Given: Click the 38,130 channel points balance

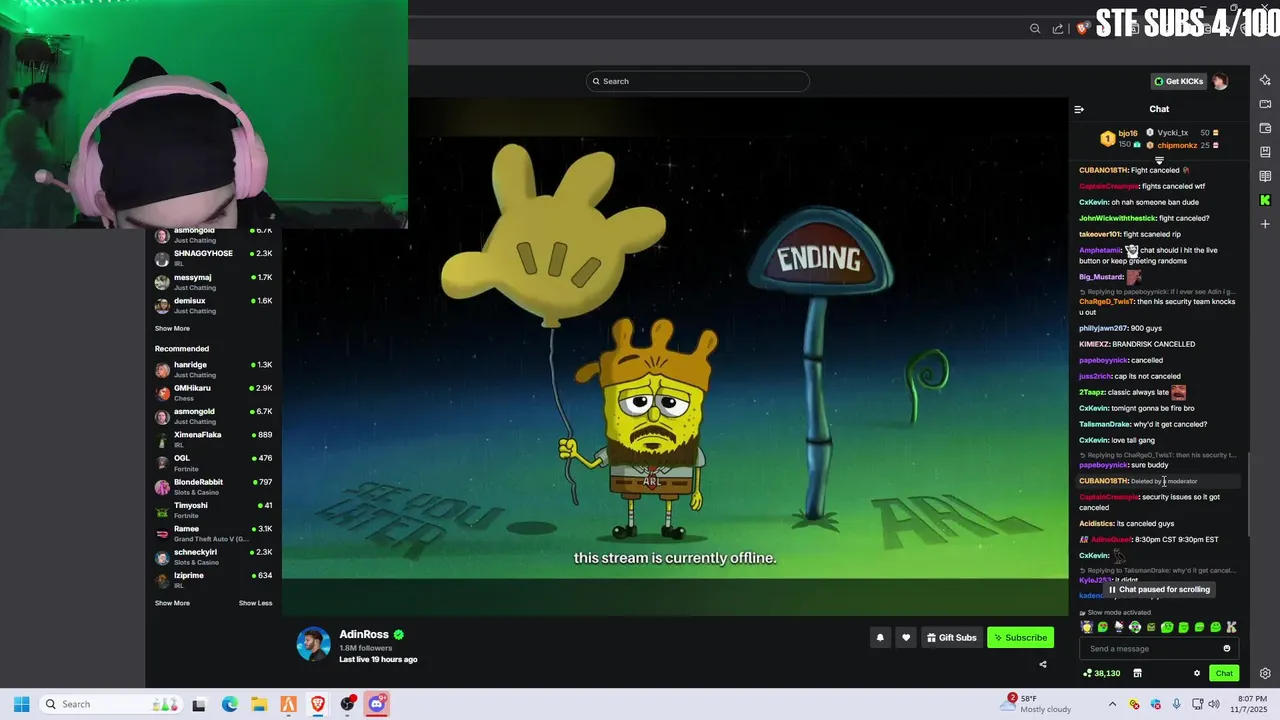Looking at the screenshot, I should tap(1101, 673).
